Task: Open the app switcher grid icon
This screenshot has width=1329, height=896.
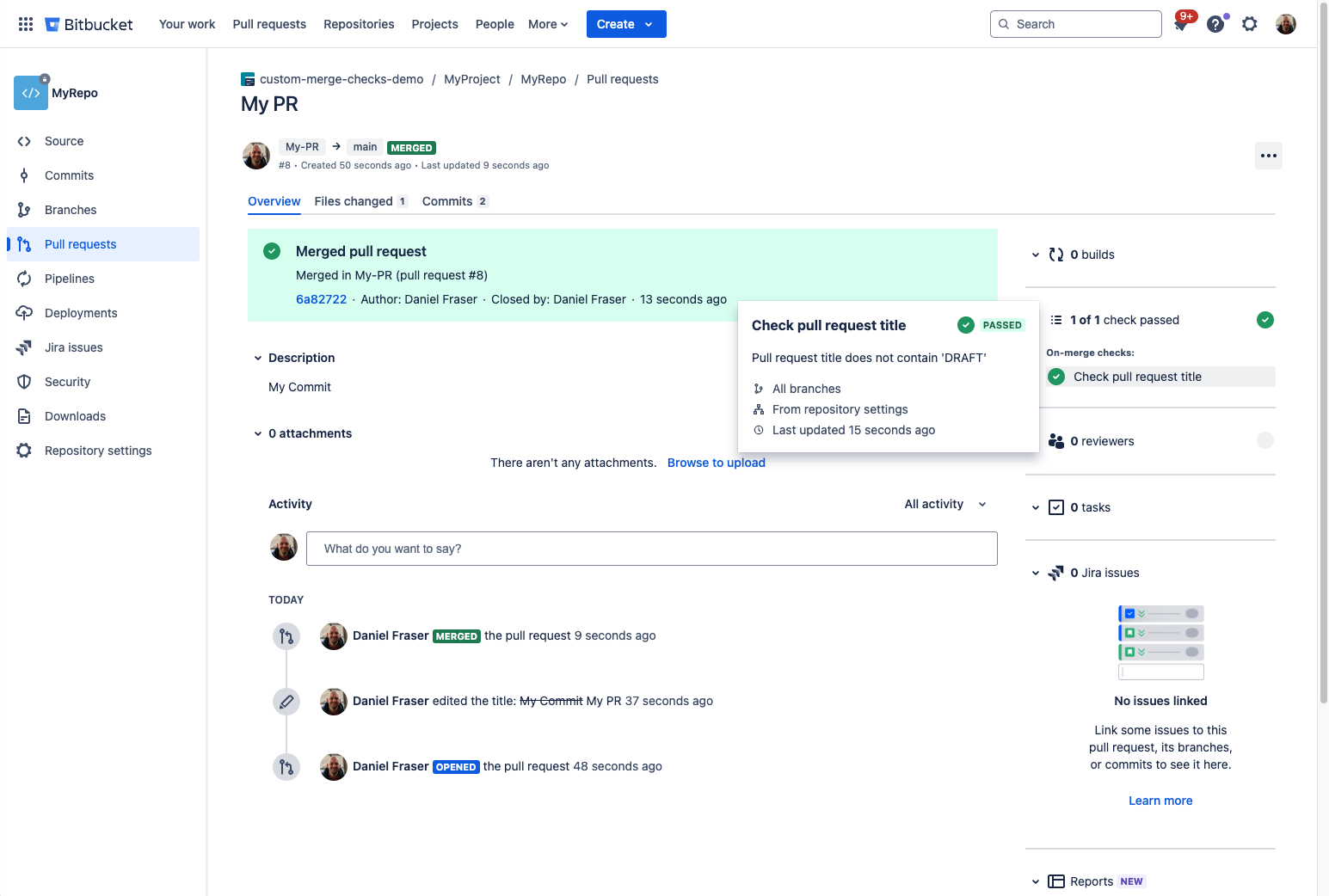Action: click(26, 24)
